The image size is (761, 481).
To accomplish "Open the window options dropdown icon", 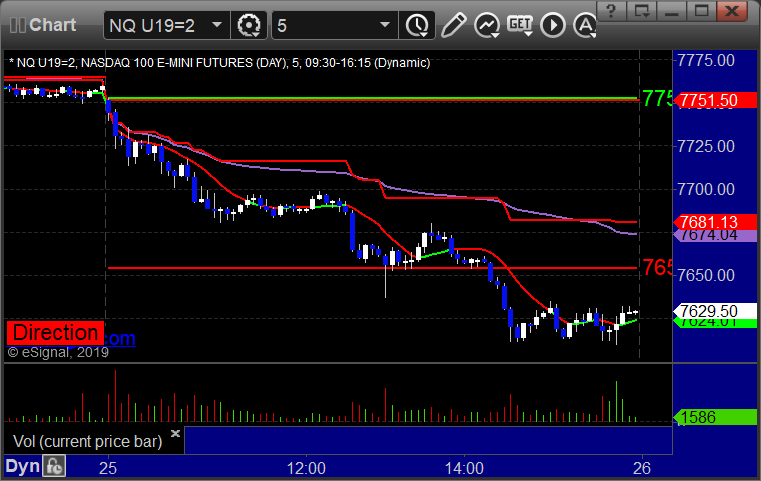I will (641, 11).
